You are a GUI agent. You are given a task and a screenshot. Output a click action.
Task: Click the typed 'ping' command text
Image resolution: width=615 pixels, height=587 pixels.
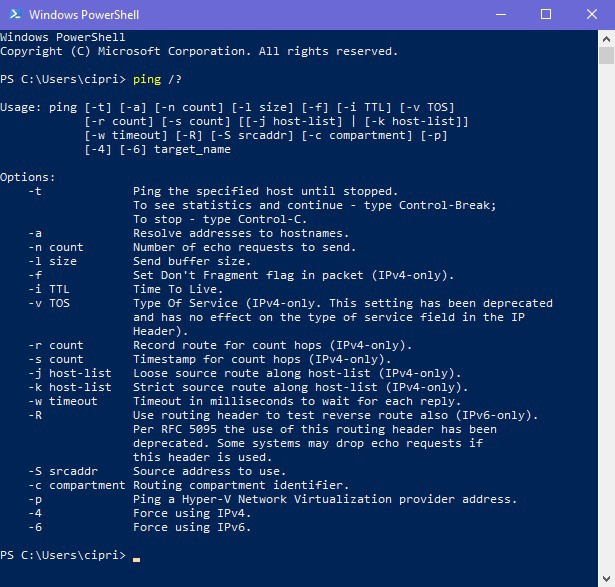pyautogui.click(x=147, y=79)
